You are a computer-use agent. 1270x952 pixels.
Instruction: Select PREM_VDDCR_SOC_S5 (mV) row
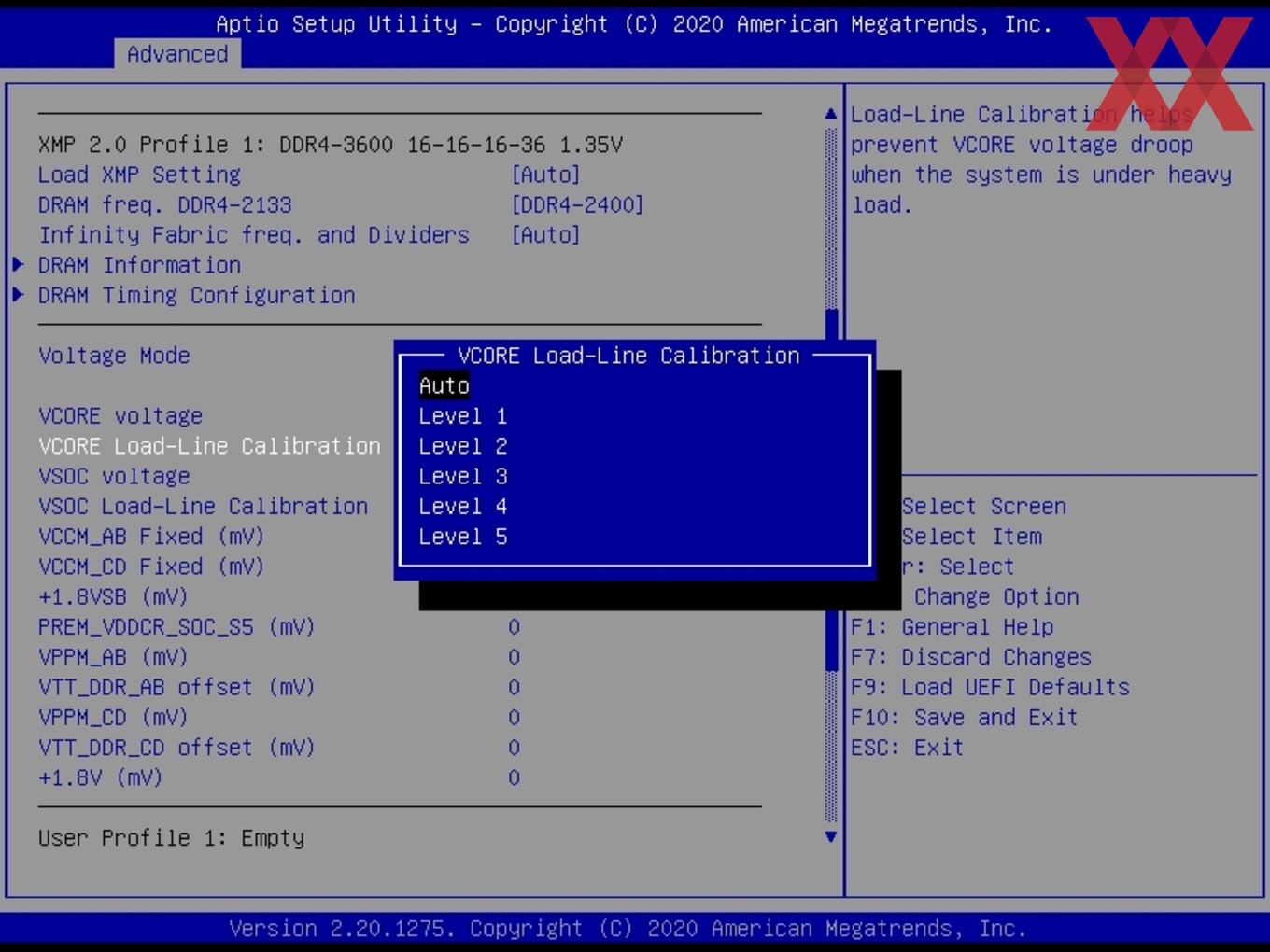(x=176, y=627)
